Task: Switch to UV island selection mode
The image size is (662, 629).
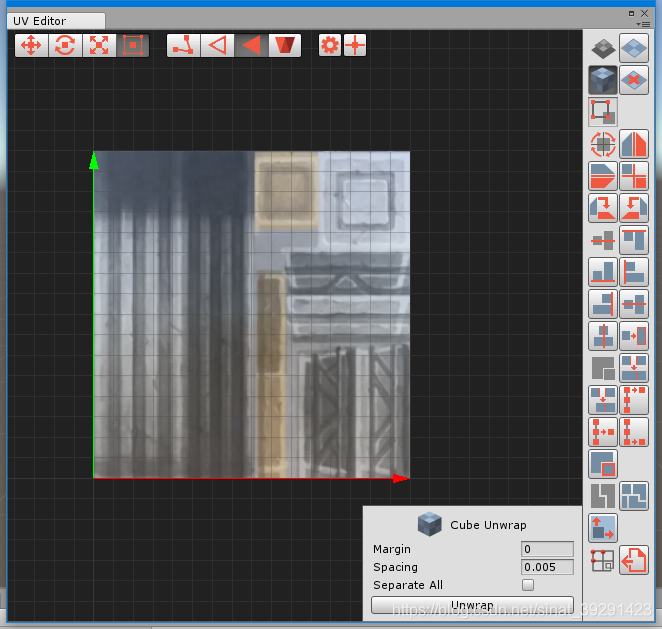Action: [285, 45]
